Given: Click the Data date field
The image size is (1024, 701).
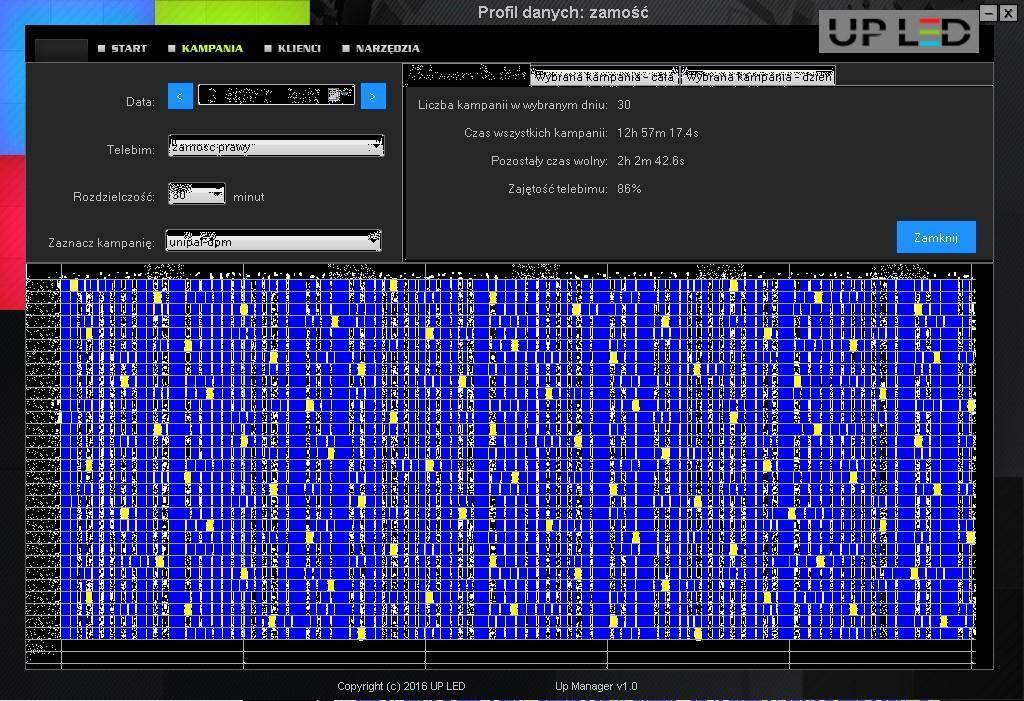Looking at the screenshot, I should pos(276,95).
